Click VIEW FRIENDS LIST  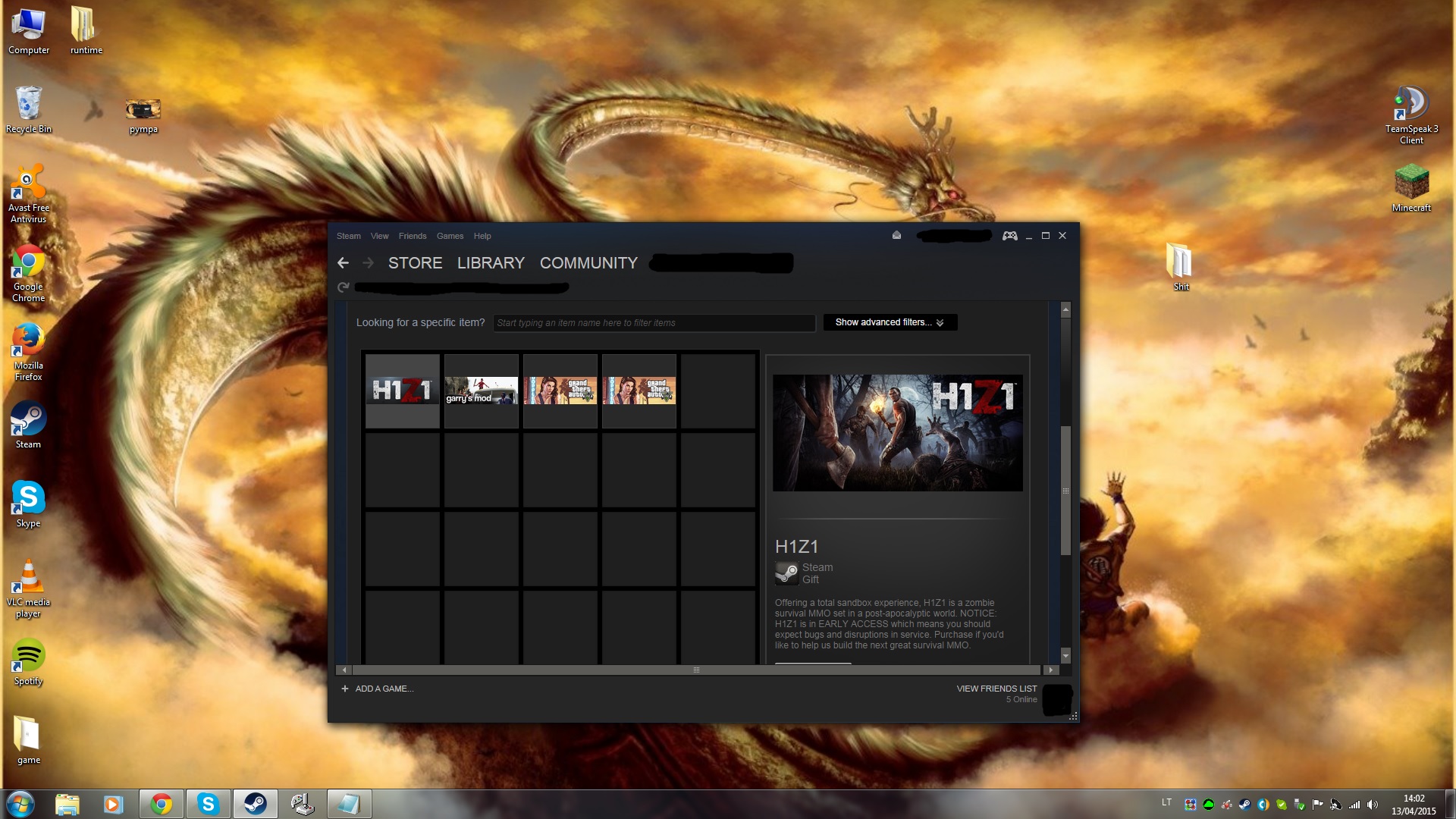tap(996, 689)
